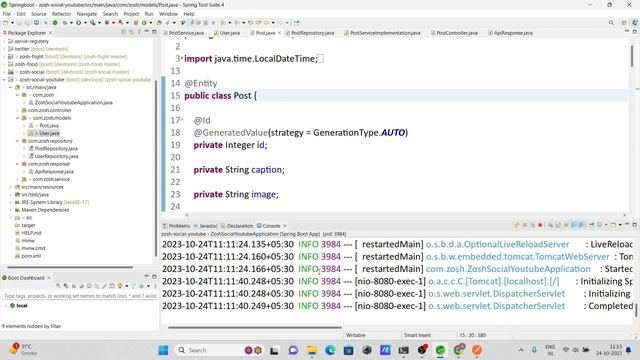This screenshot has height=360, width=640.
Task: Click the toolbar search magnifier icon
Action: (x=611, y=23)
